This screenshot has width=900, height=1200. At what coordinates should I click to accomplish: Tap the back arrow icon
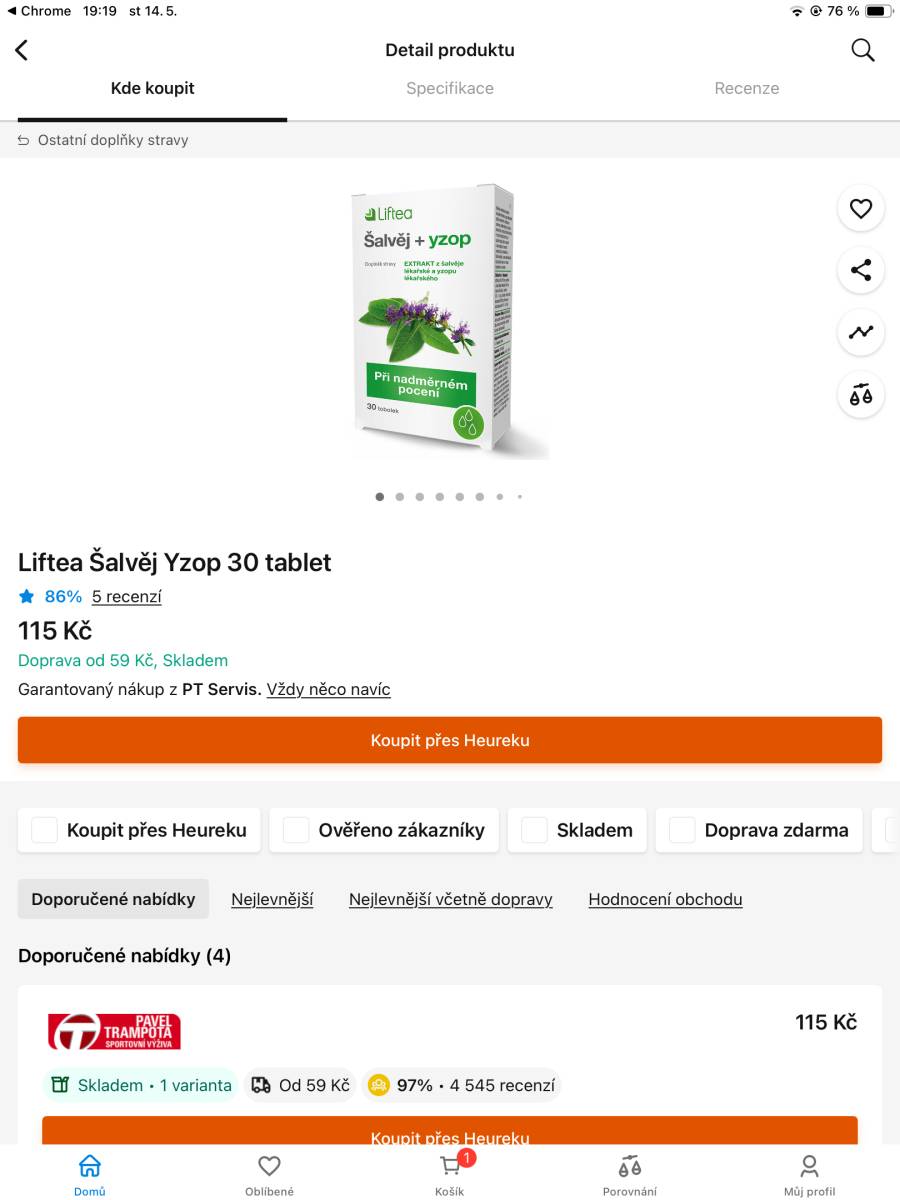tap(22, 50)
